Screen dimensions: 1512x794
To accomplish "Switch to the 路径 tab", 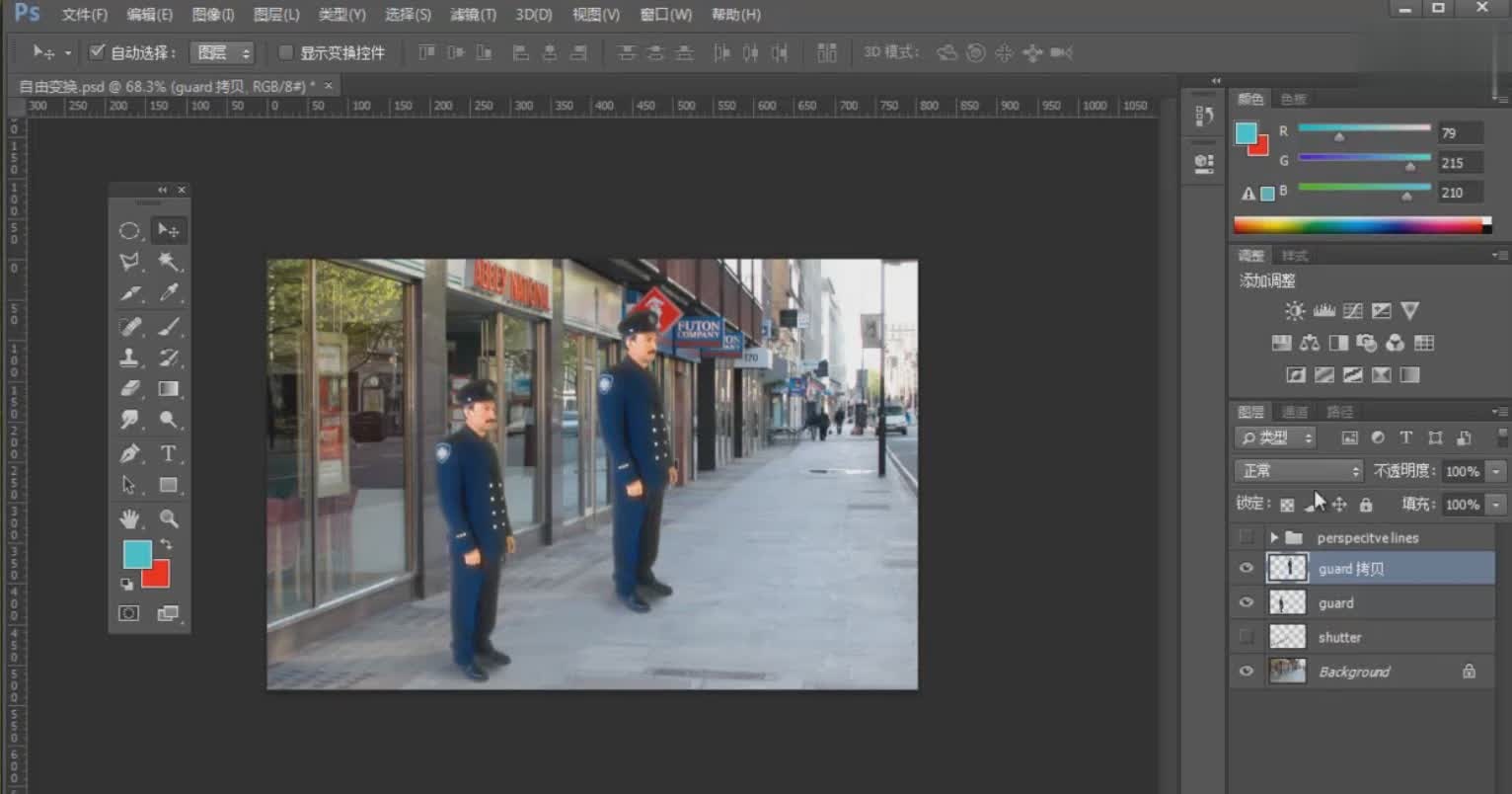I will (x=1339, y=412).
